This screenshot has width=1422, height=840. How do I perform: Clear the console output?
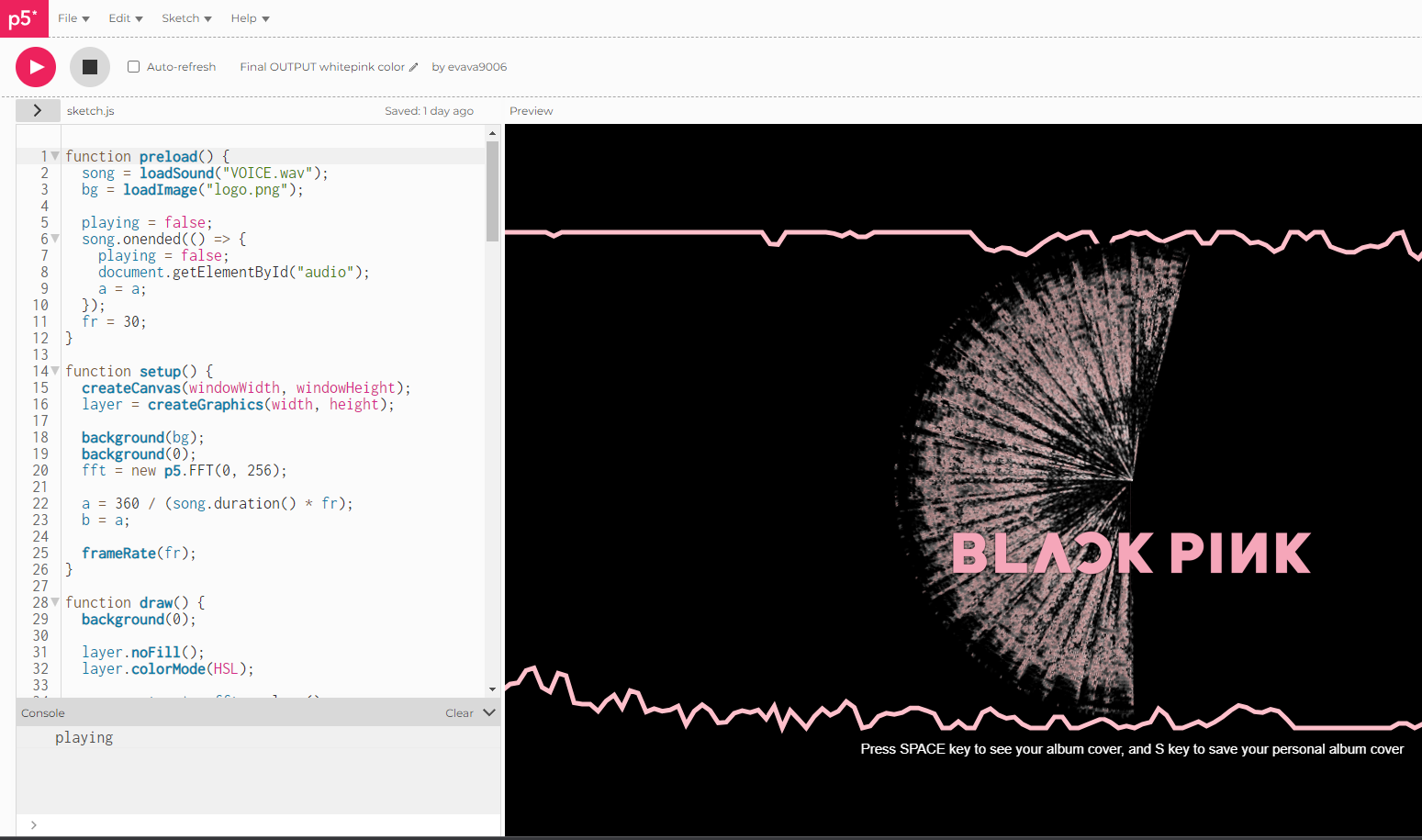click(459, 713)
